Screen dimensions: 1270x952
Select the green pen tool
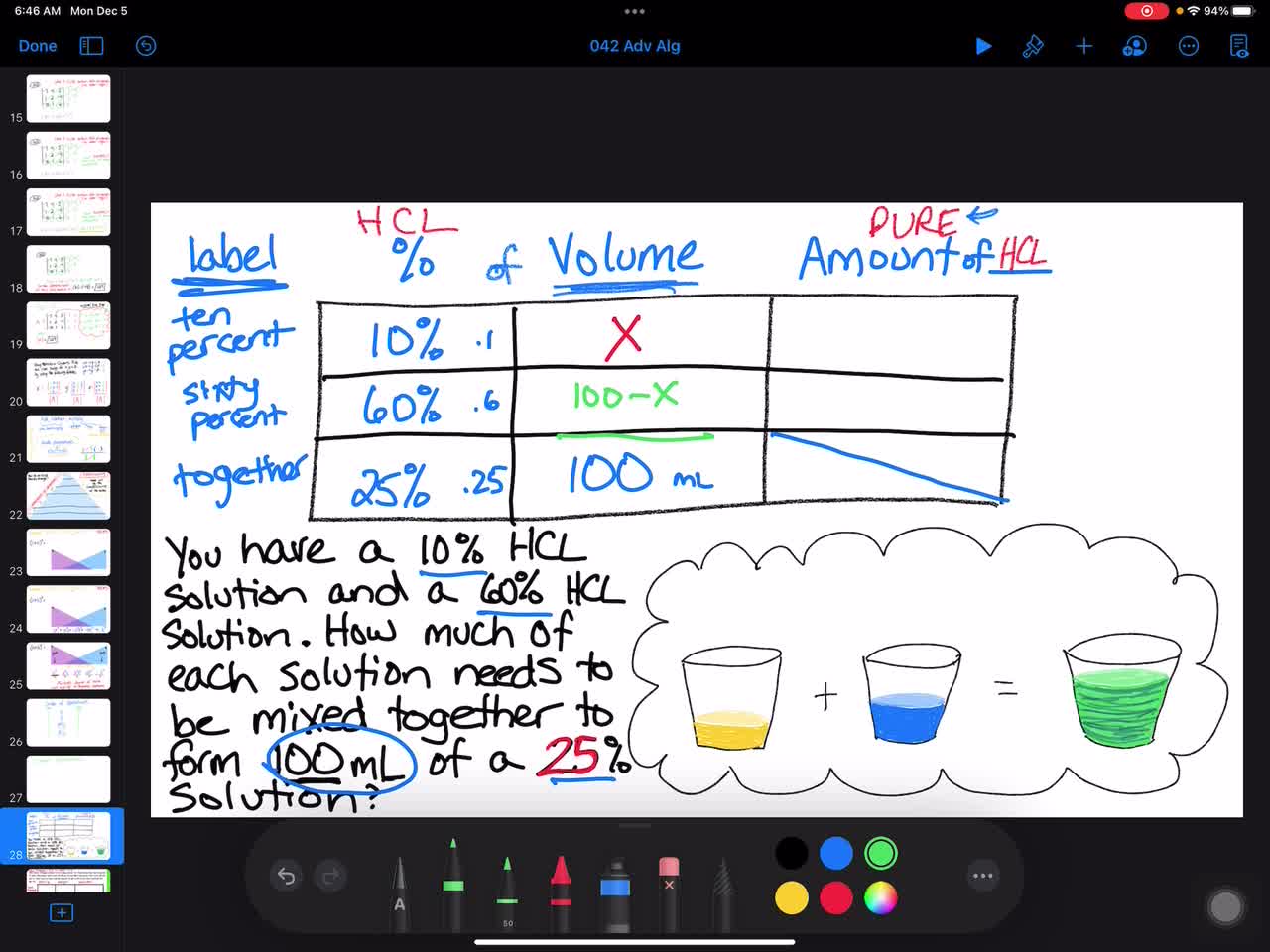pyautogui.click(x=453, y=886)
